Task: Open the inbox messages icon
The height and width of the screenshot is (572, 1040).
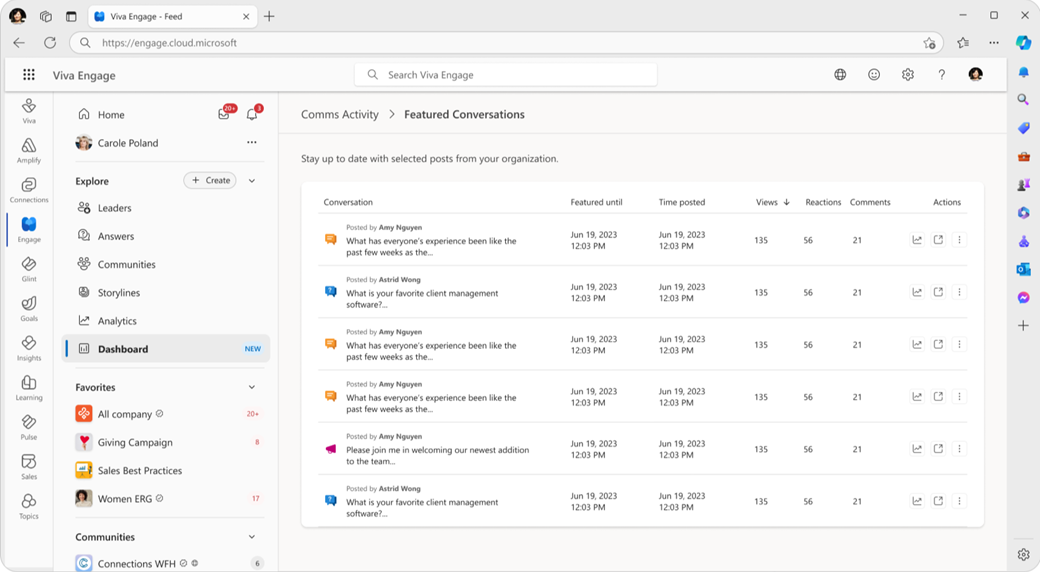Action: point(224,115)
